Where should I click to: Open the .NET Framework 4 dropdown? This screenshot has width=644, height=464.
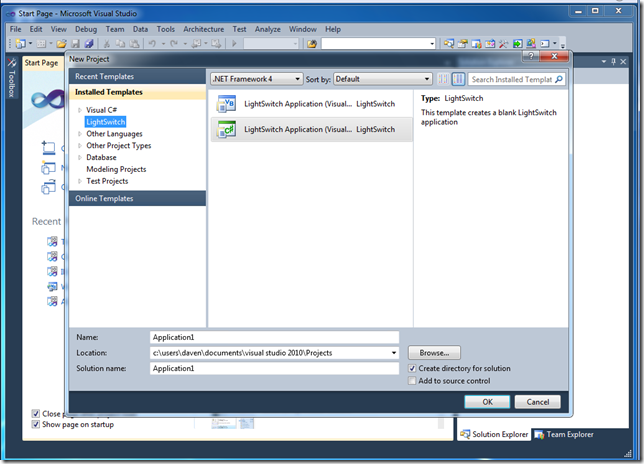[257, 79]
